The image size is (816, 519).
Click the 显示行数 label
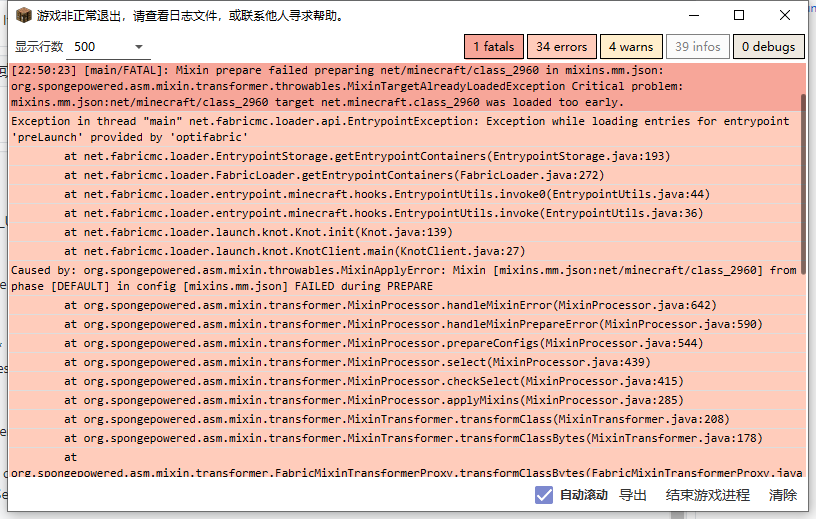pyautogui.click(x=39, y=47)
